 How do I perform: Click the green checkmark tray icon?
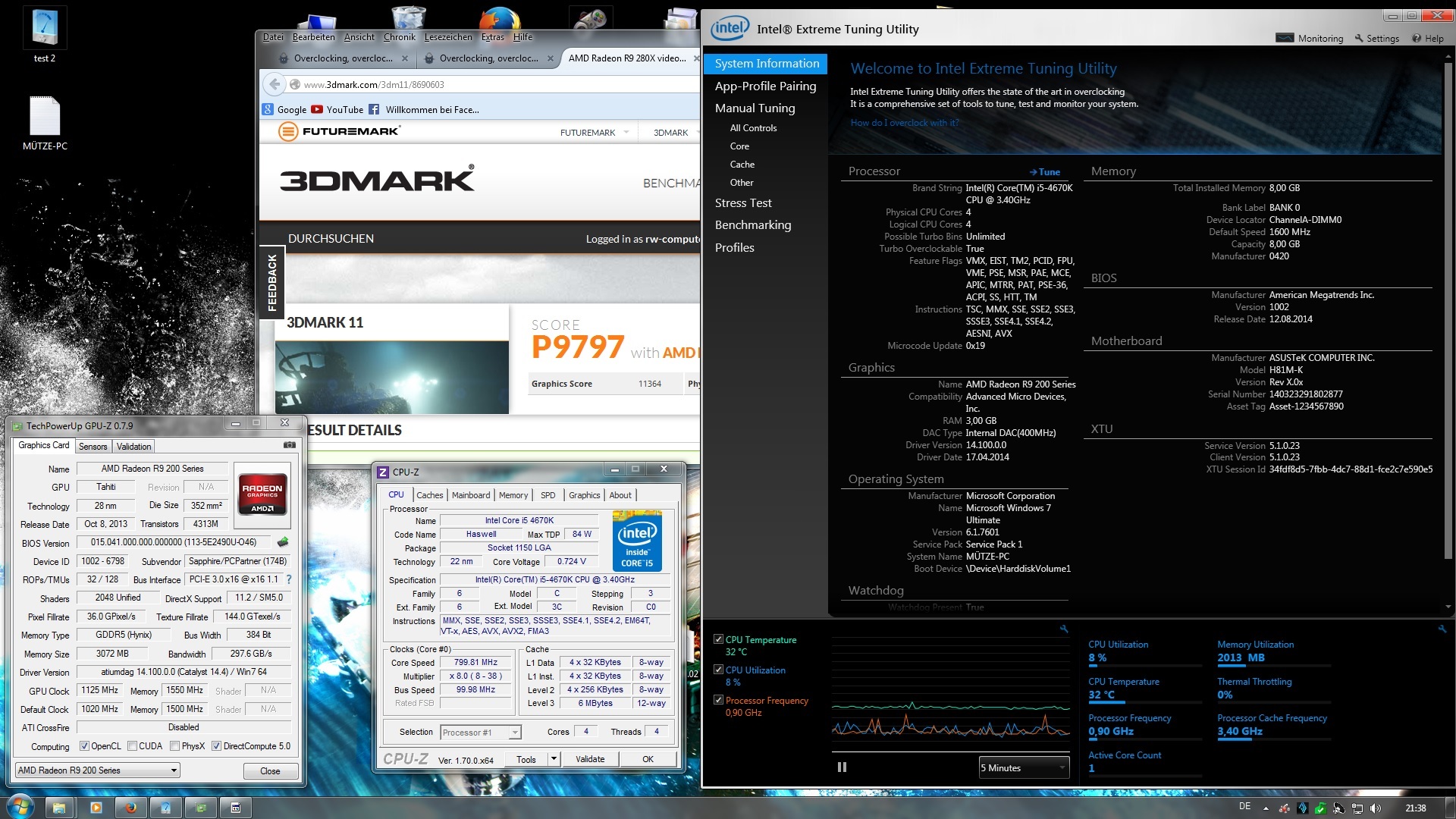coord(1320,808)
